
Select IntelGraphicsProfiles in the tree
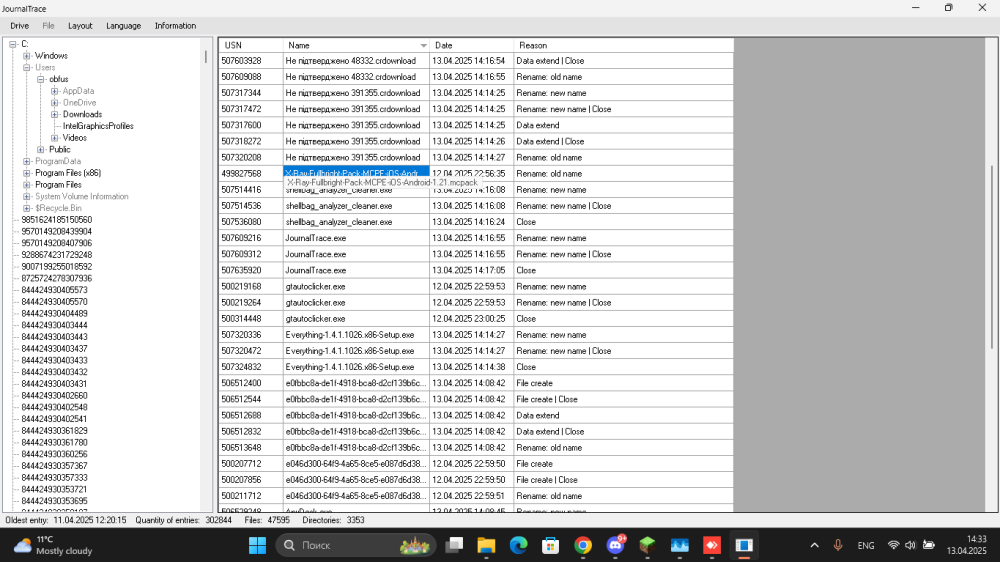(x=98, y=126)
